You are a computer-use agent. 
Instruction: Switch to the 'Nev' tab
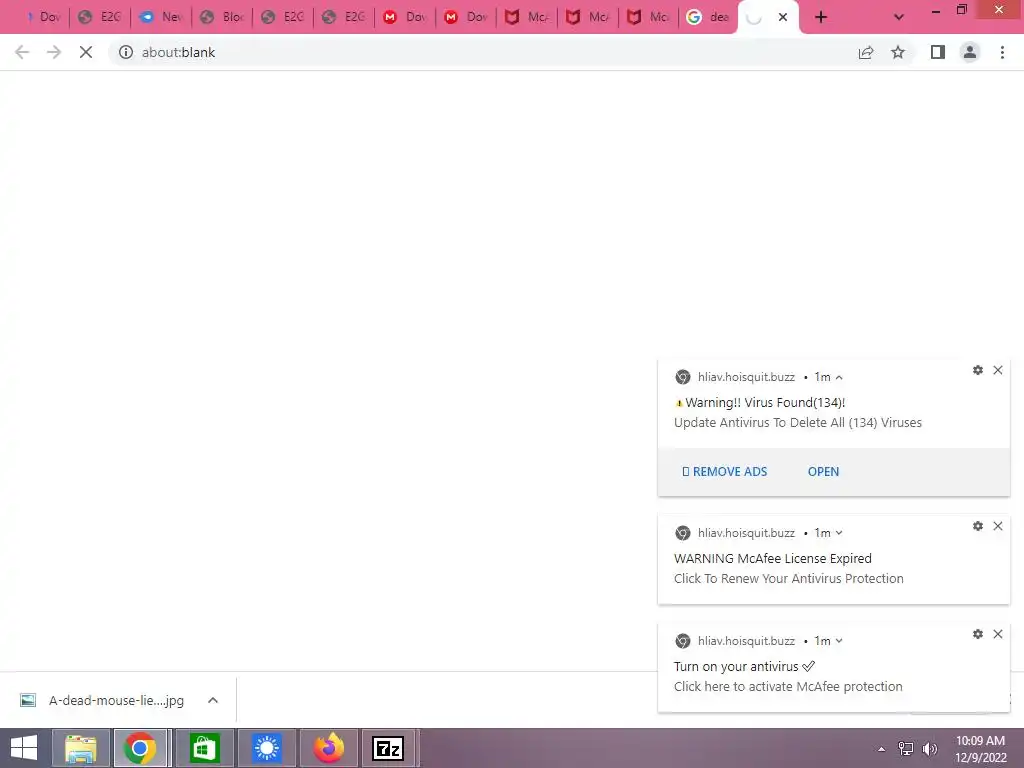(x=161, y=18)
